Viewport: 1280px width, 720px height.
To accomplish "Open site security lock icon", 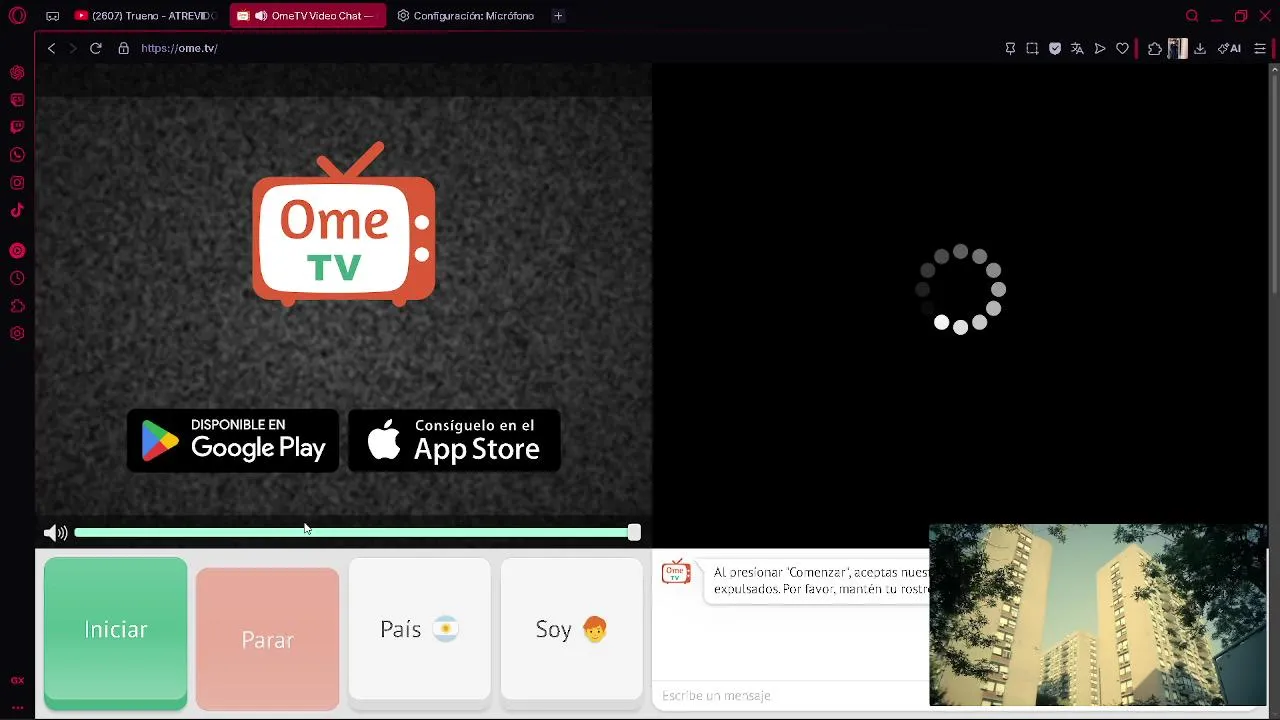I will [x=124, y=48].
